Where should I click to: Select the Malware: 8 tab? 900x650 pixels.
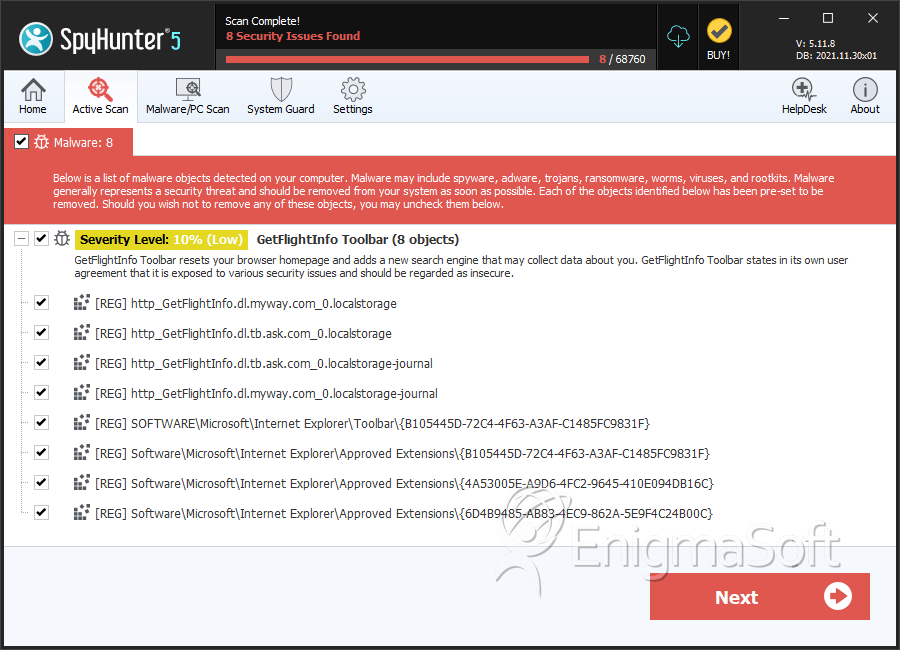click(x=81, y=142)
